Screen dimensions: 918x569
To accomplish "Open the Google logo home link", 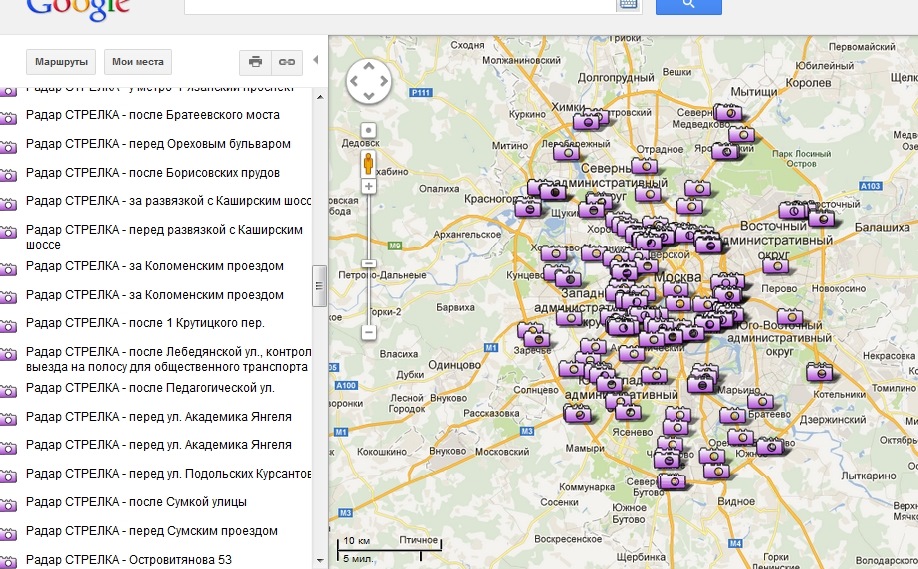I will [x=78, y=9].
